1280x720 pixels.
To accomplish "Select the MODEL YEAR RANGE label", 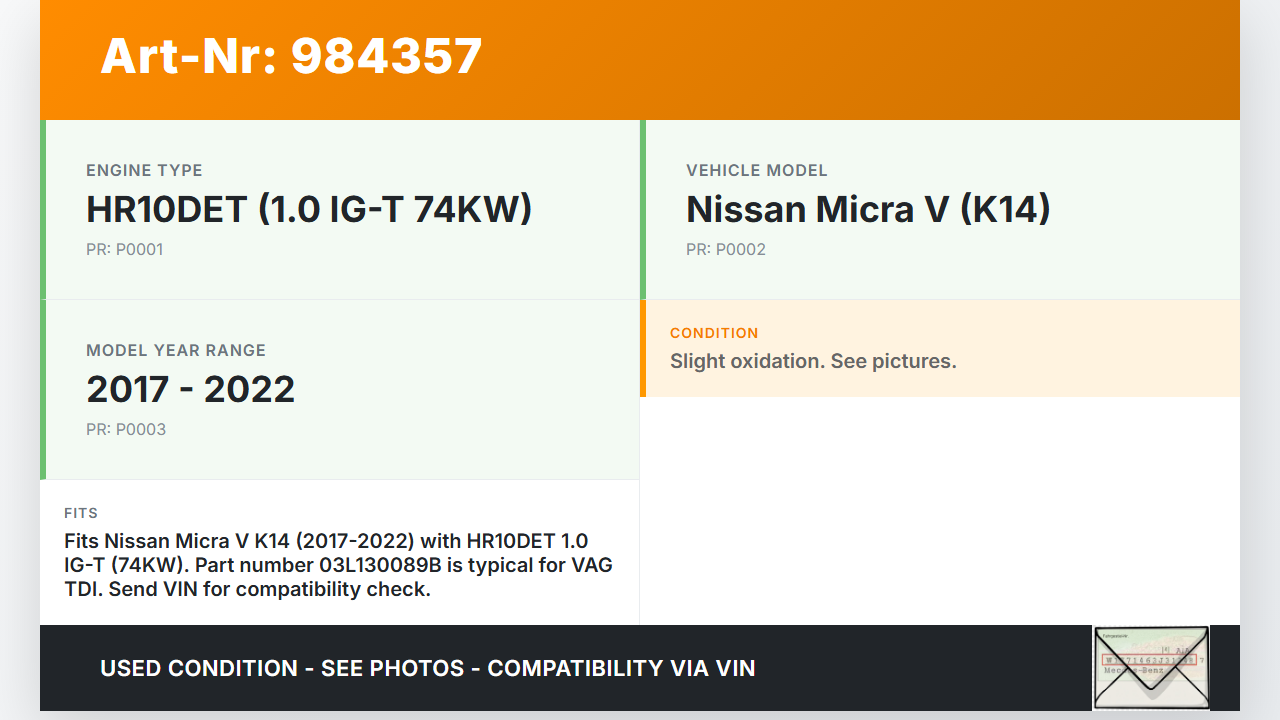I will tap(176, 350).
